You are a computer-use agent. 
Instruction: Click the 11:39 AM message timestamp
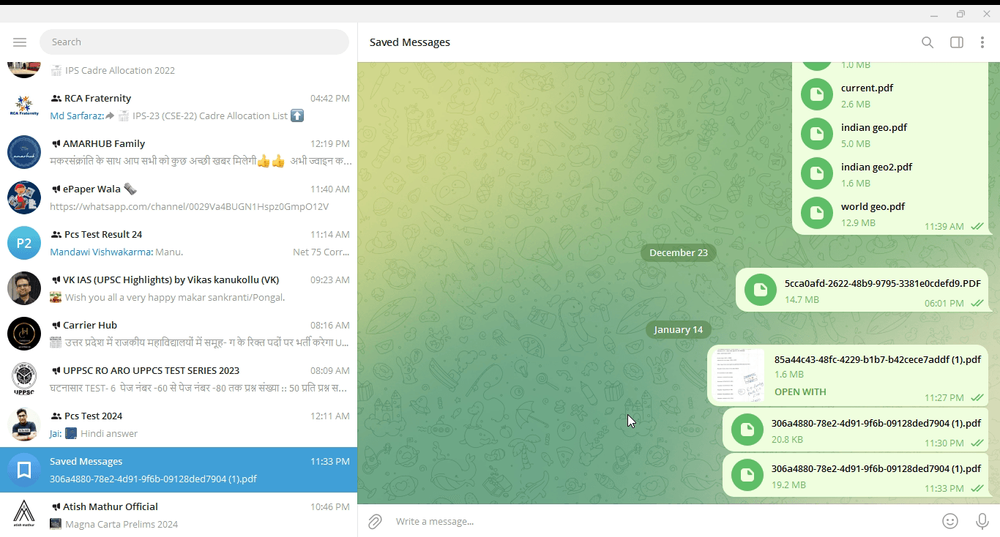pos(945,226)
